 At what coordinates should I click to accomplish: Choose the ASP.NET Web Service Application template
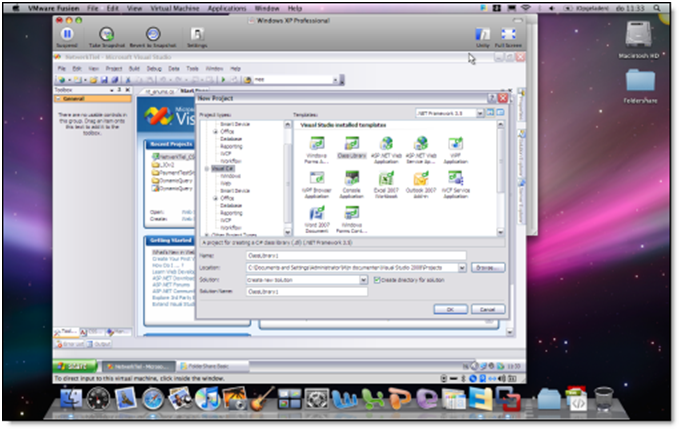coord(421,149)
